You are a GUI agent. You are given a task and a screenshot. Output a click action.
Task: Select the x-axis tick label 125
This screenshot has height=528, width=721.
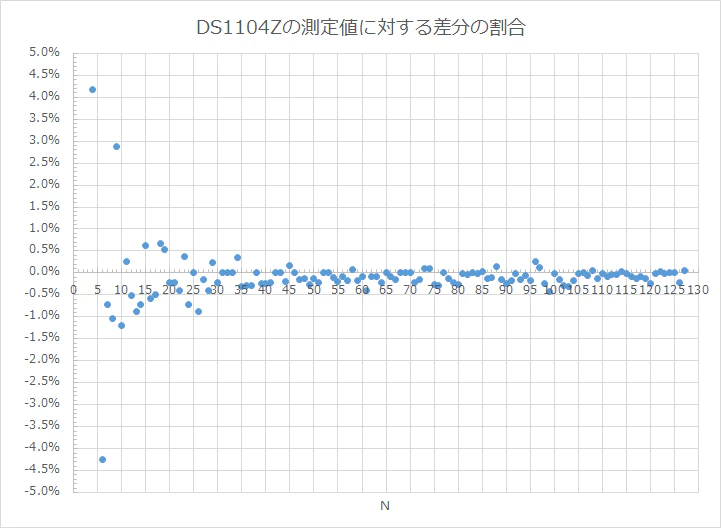coord(674,290)
